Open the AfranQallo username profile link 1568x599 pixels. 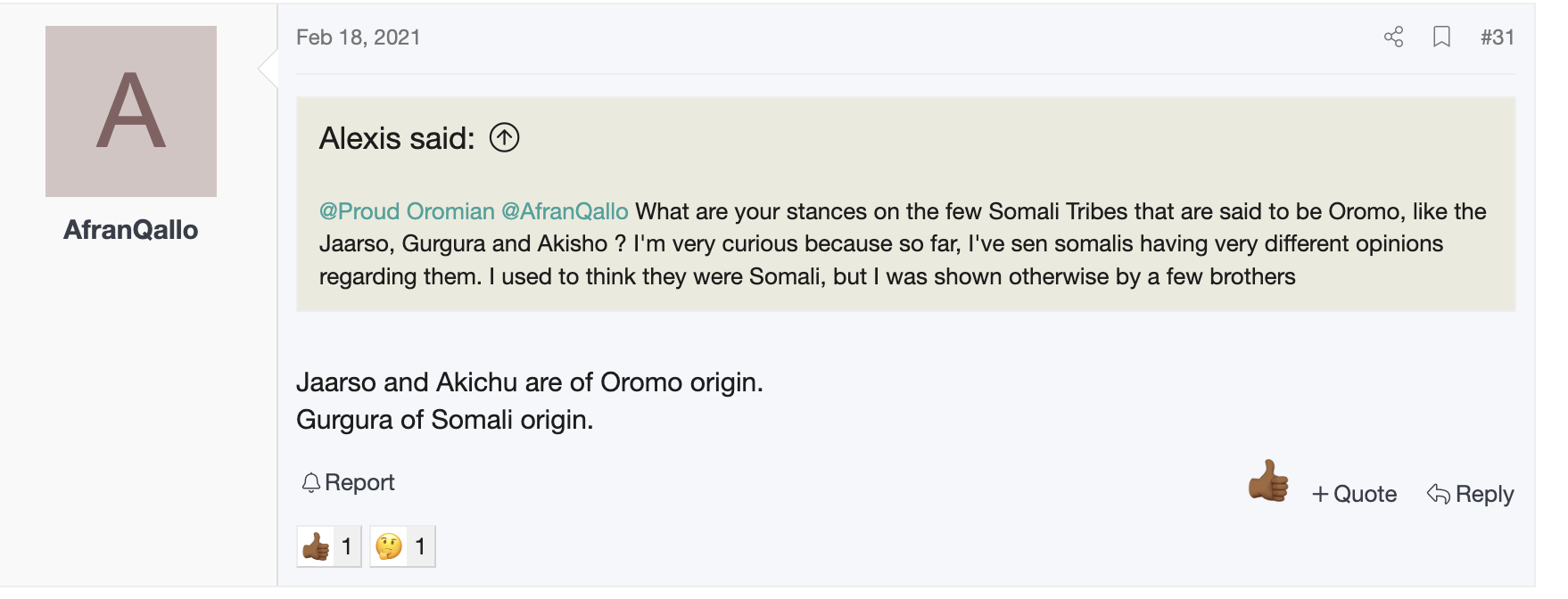click(131, 230)
